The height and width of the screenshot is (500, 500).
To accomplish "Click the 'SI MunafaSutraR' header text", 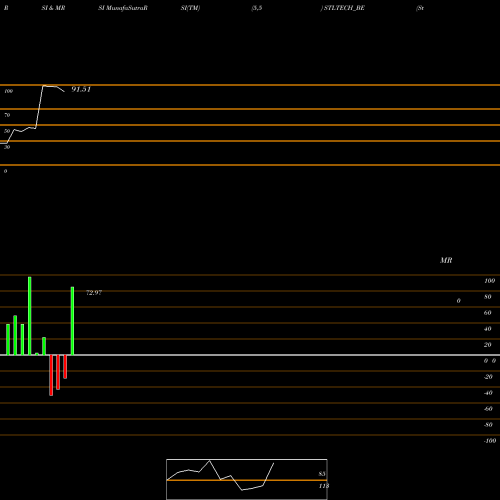I will coord(123,8).
